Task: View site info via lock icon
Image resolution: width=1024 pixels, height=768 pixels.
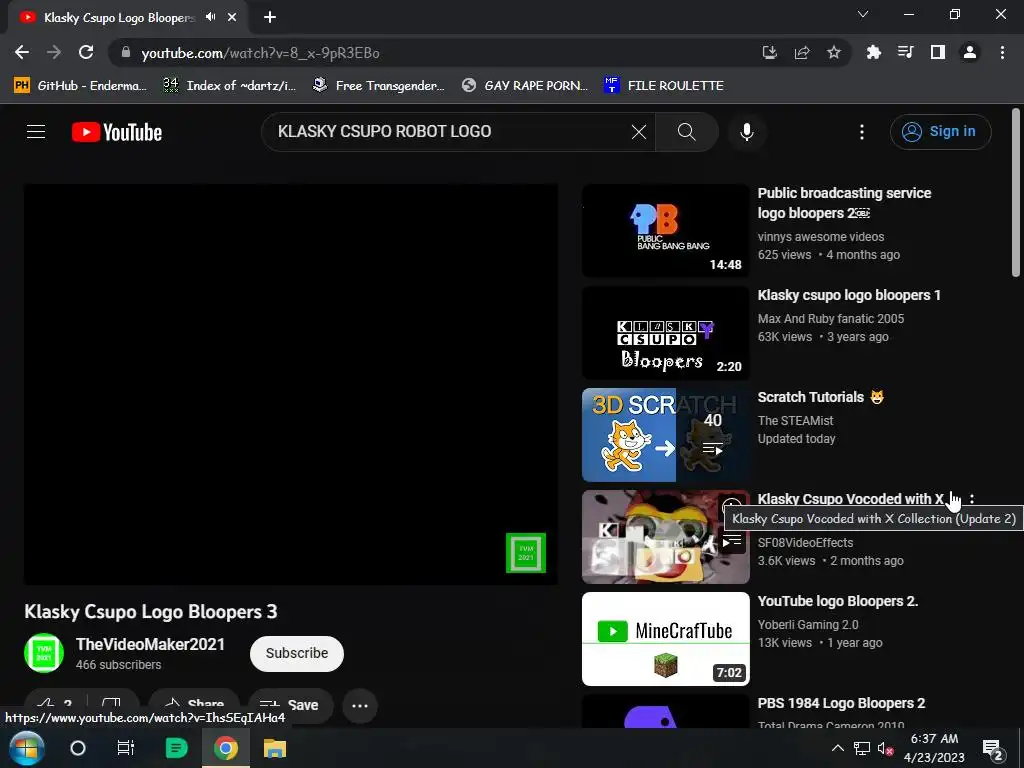Action: click(x=126, y=52)
